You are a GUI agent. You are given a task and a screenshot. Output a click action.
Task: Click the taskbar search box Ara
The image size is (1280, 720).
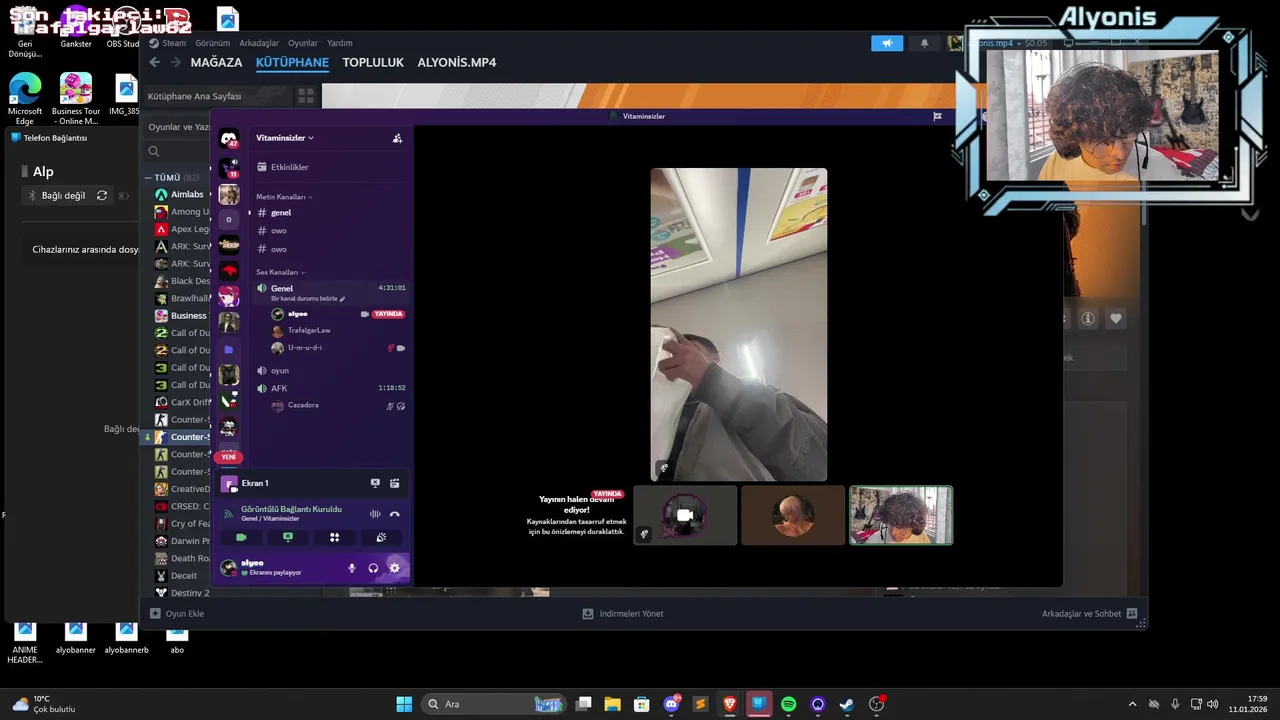point(495,704)
